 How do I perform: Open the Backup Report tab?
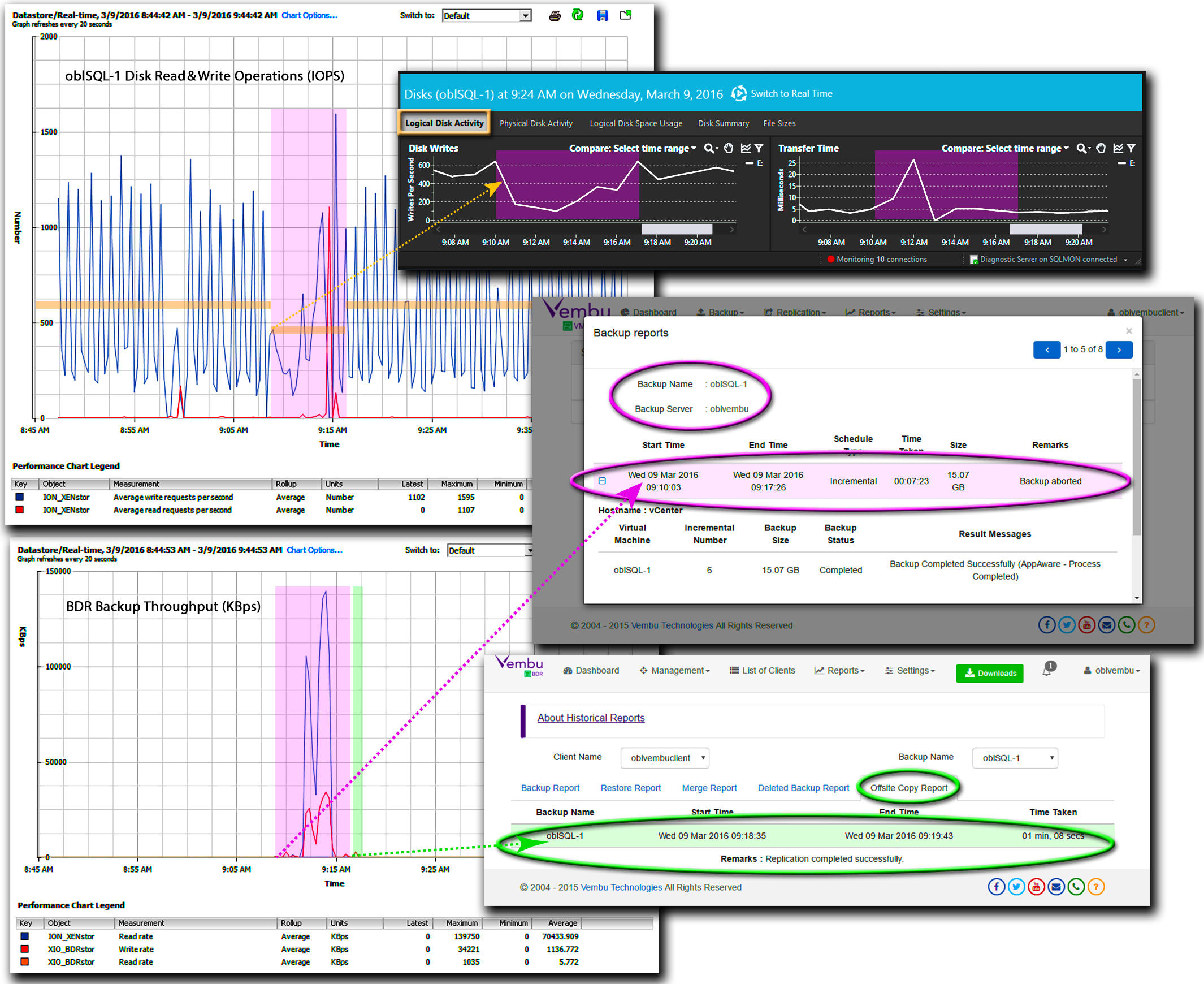(550, 788)
